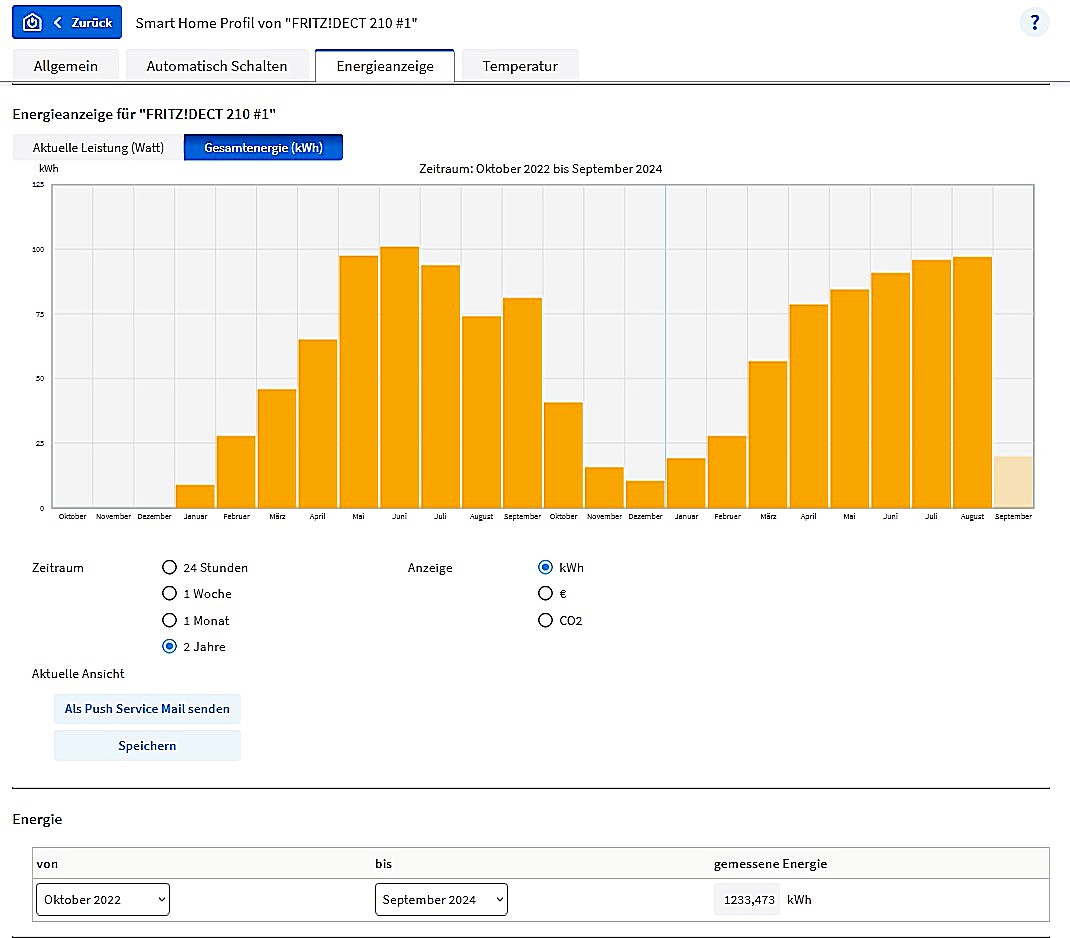Choose the 24 Stunden time range
The height and width of the screenshot is (938, 1070).
(169, 568)
